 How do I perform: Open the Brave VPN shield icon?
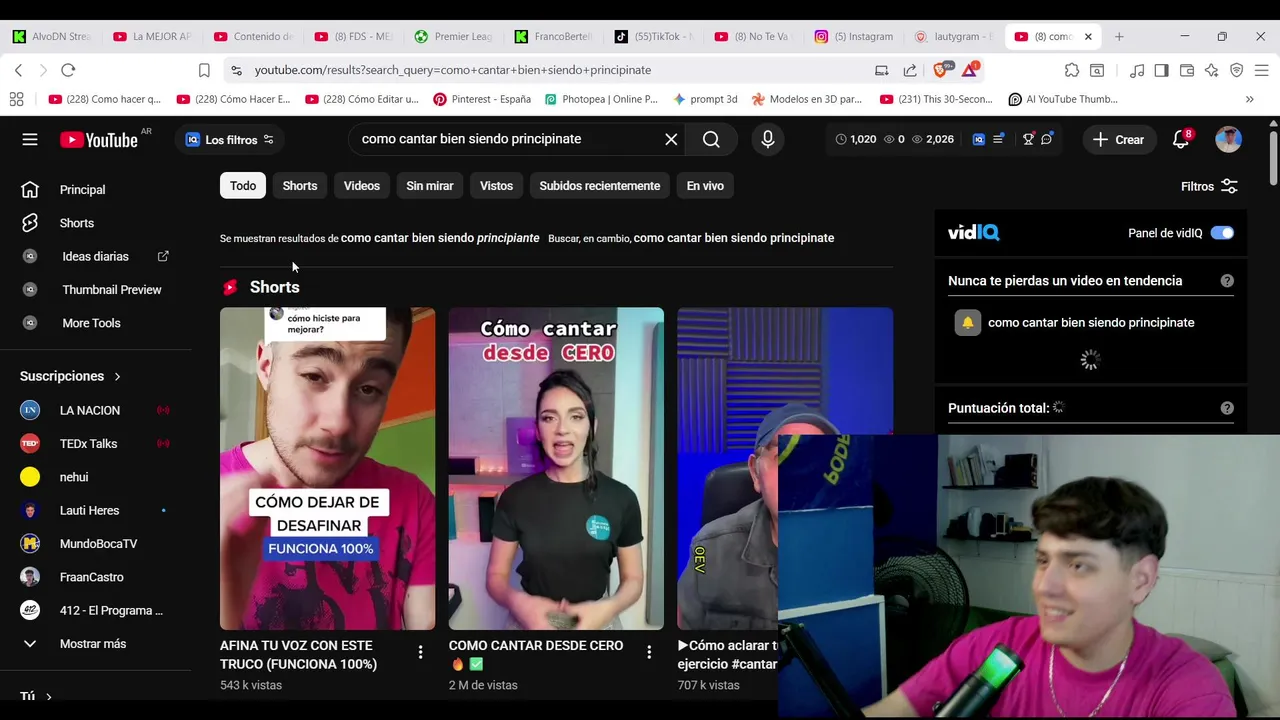click(1236, 70)
